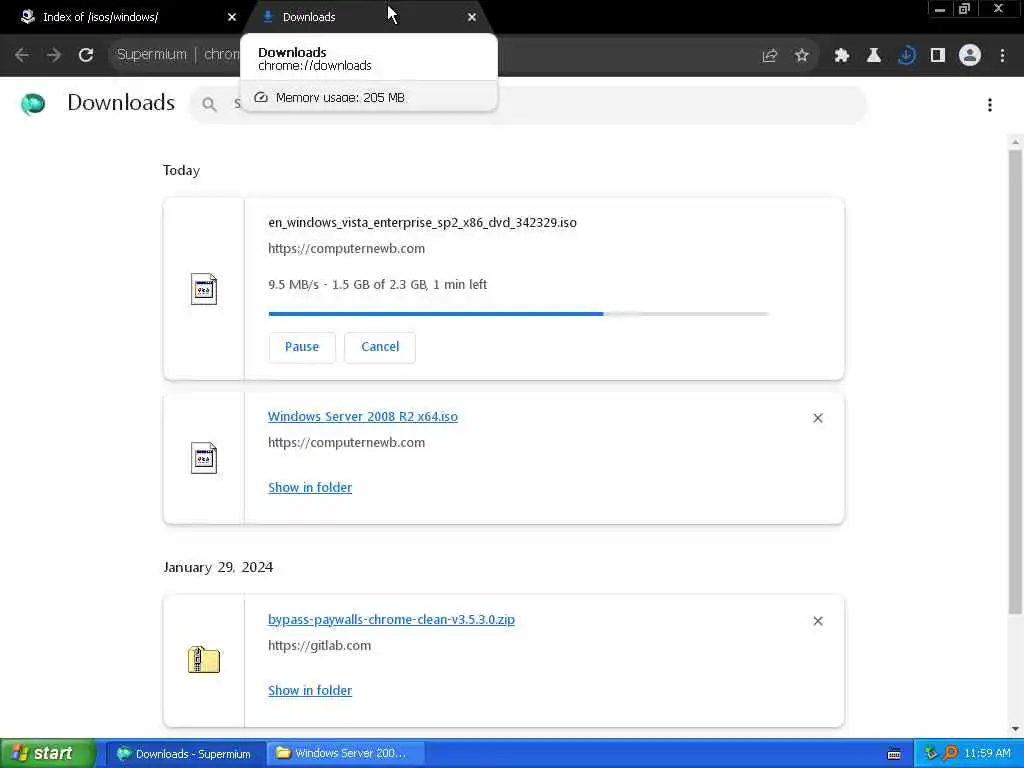Click the Memory usage: 205 MB tooltip row
Viewport: 1024px width, 768px height.
tap(369, 97)
